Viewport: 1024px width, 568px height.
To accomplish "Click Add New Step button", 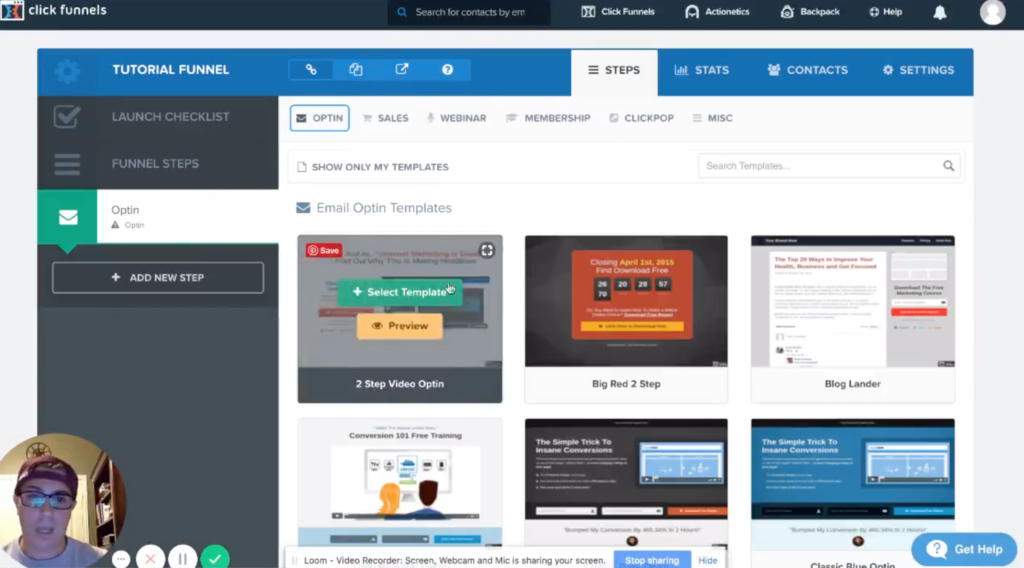I will pos(158,277).
